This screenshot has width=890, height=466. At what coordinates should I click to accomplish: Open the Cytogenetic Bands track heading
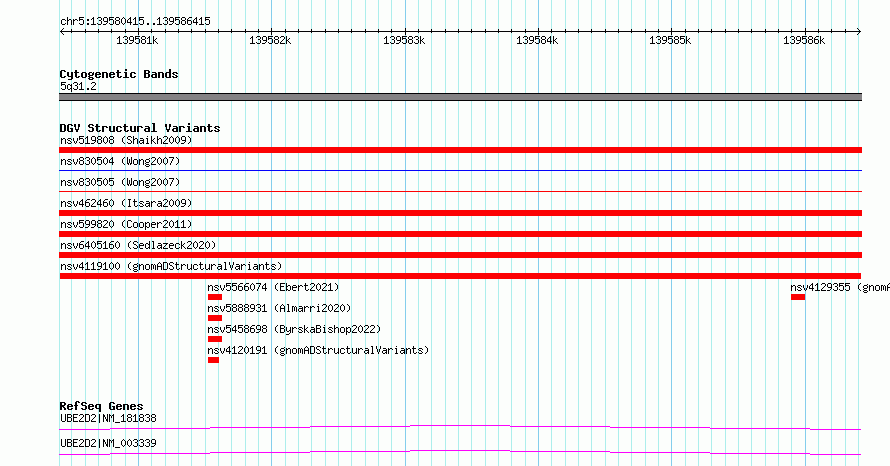click(x=119, y=74)
